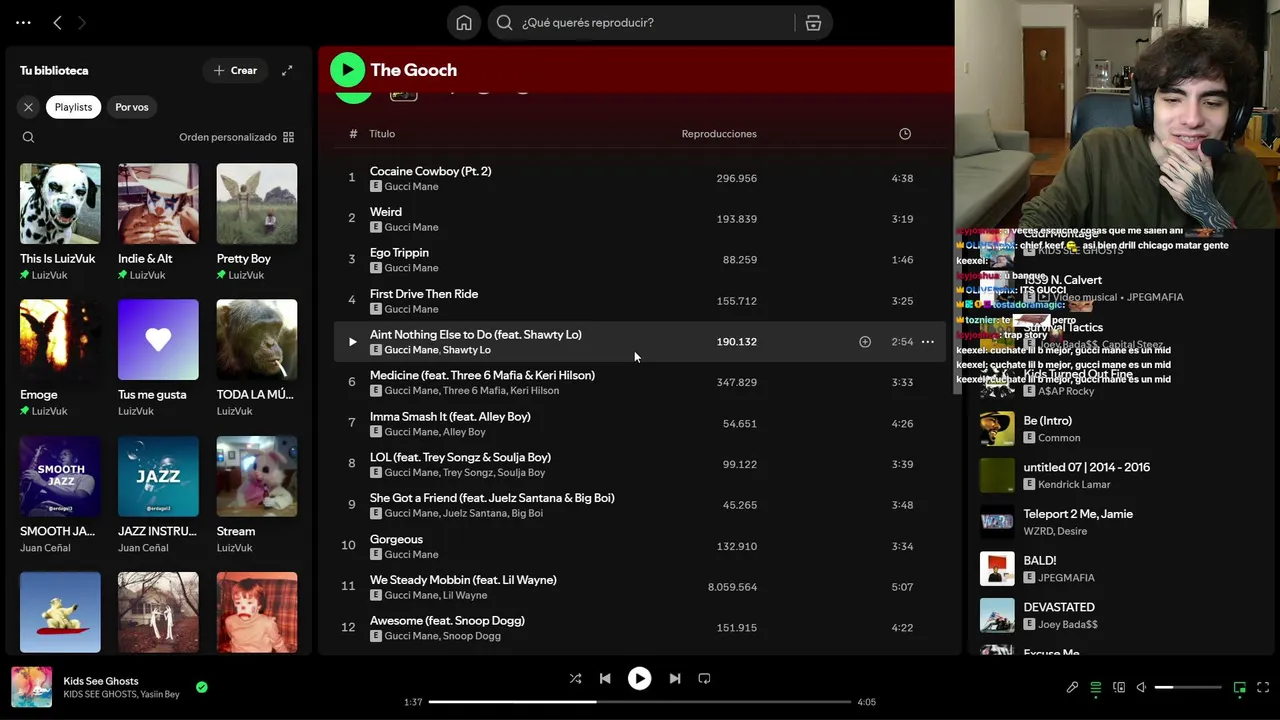Select the Playlists filter chip
The height and width of the screenshot is (720, 1280).
pos(73,107)
